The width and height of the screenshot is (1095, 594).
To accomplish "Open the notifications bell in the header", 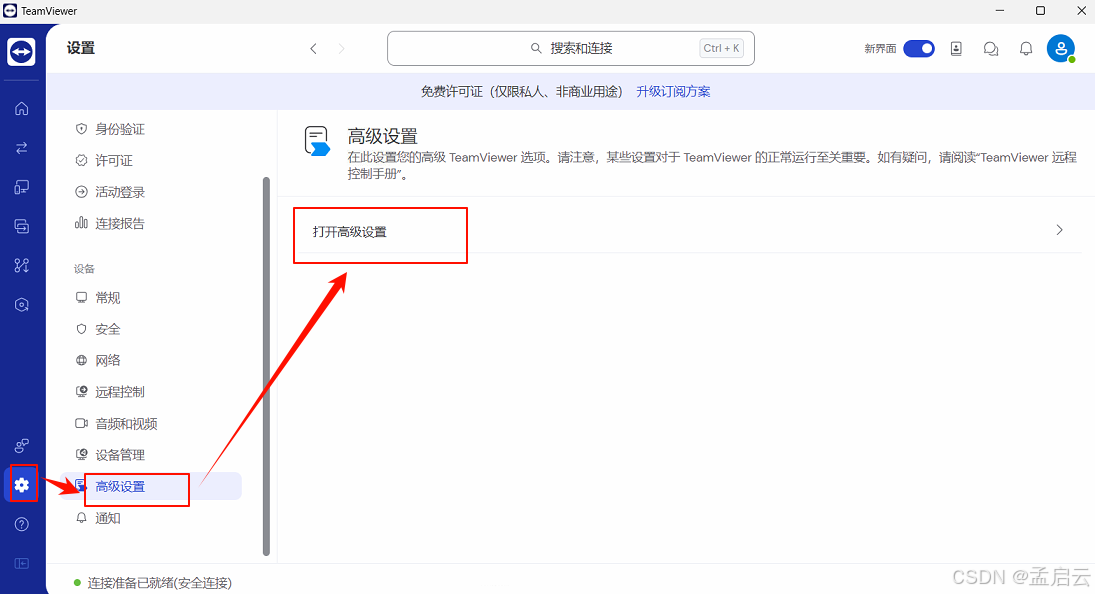I will (1025, 48).
